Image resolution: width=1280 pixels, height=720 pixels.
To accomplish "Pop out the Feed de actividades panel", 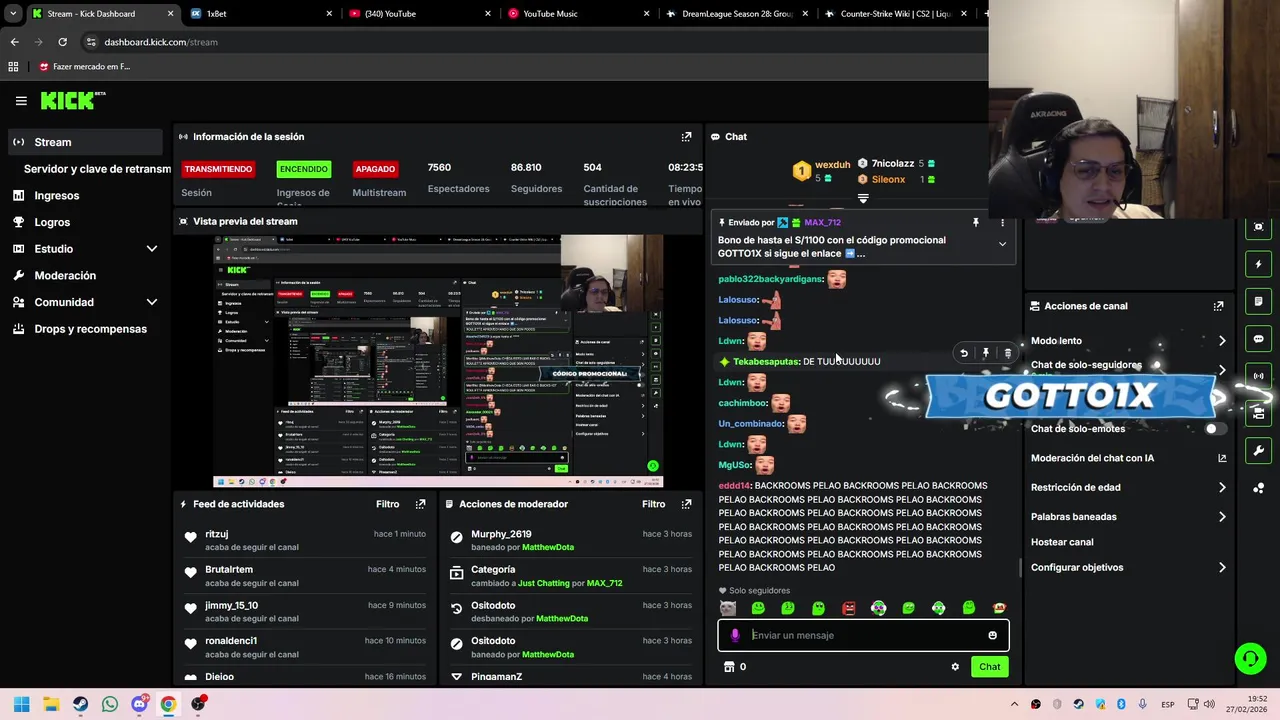I will click(420, 504).
